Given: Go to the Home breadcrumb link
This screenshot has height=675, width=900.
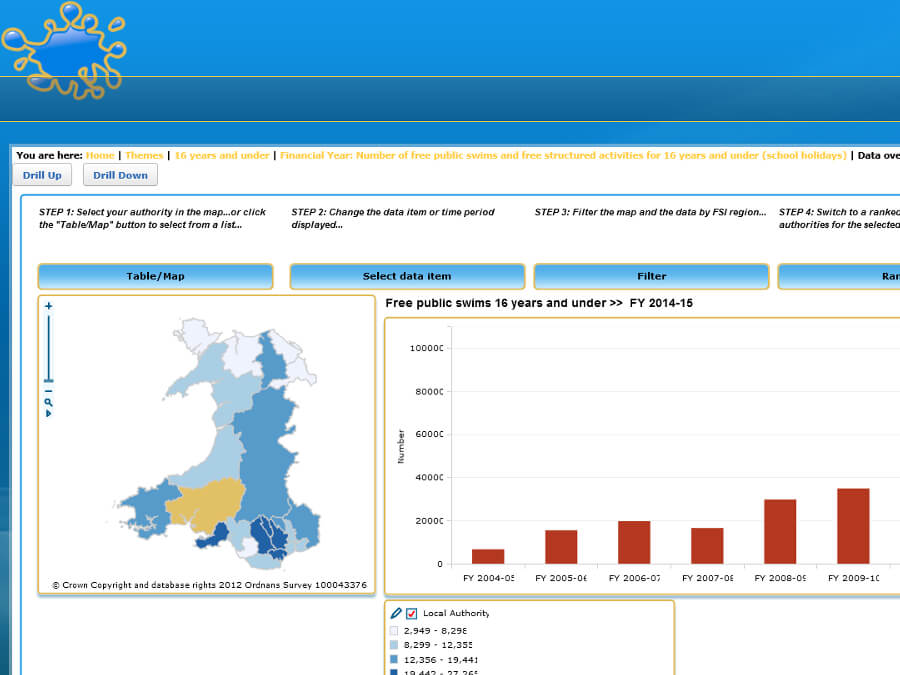Looking at the screenshot, I should click(100, 156).
